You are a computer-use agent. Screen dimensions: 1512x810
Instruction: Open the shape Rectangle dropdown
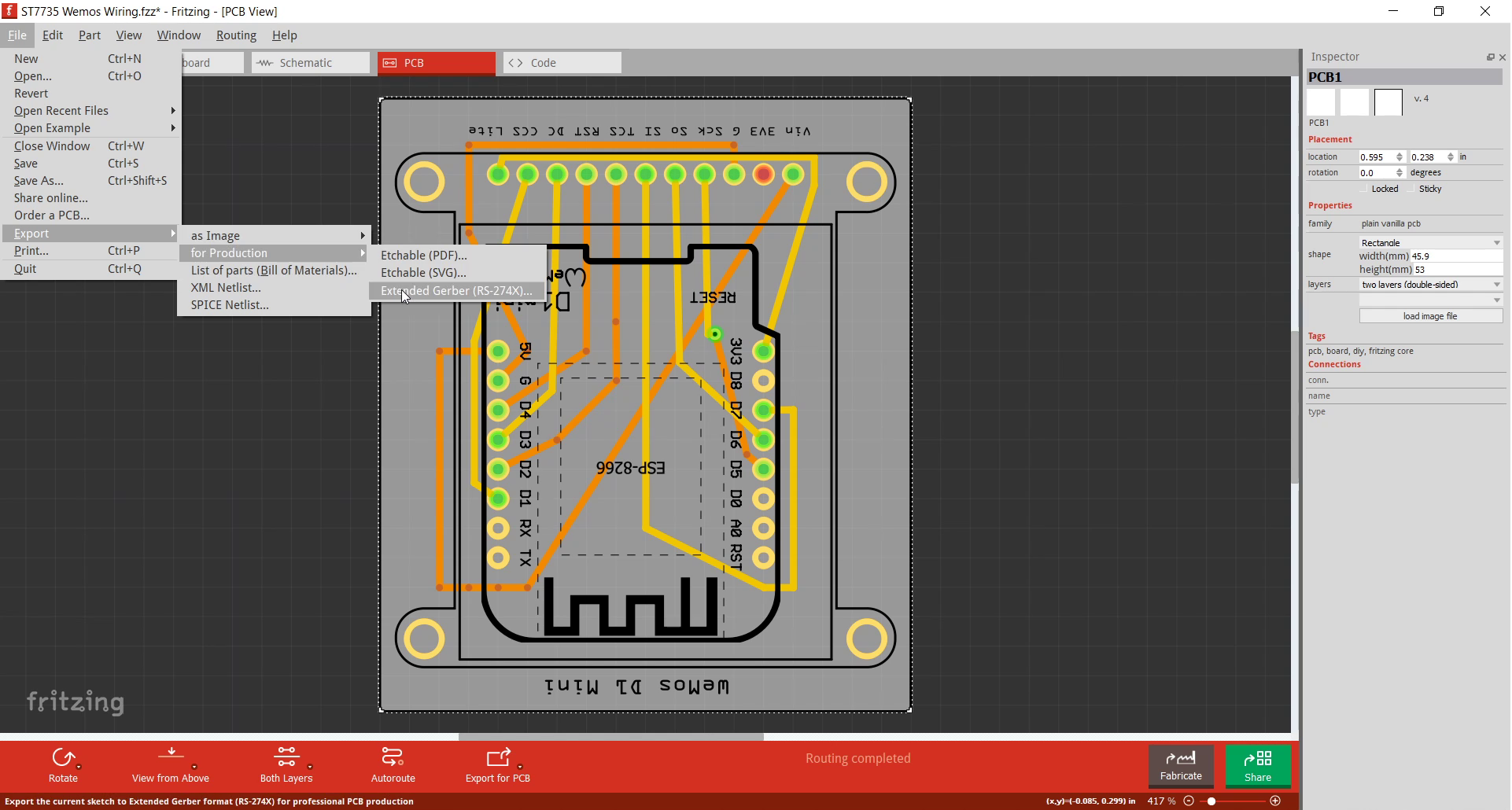pyautogui.click(x=1431, y=243)
